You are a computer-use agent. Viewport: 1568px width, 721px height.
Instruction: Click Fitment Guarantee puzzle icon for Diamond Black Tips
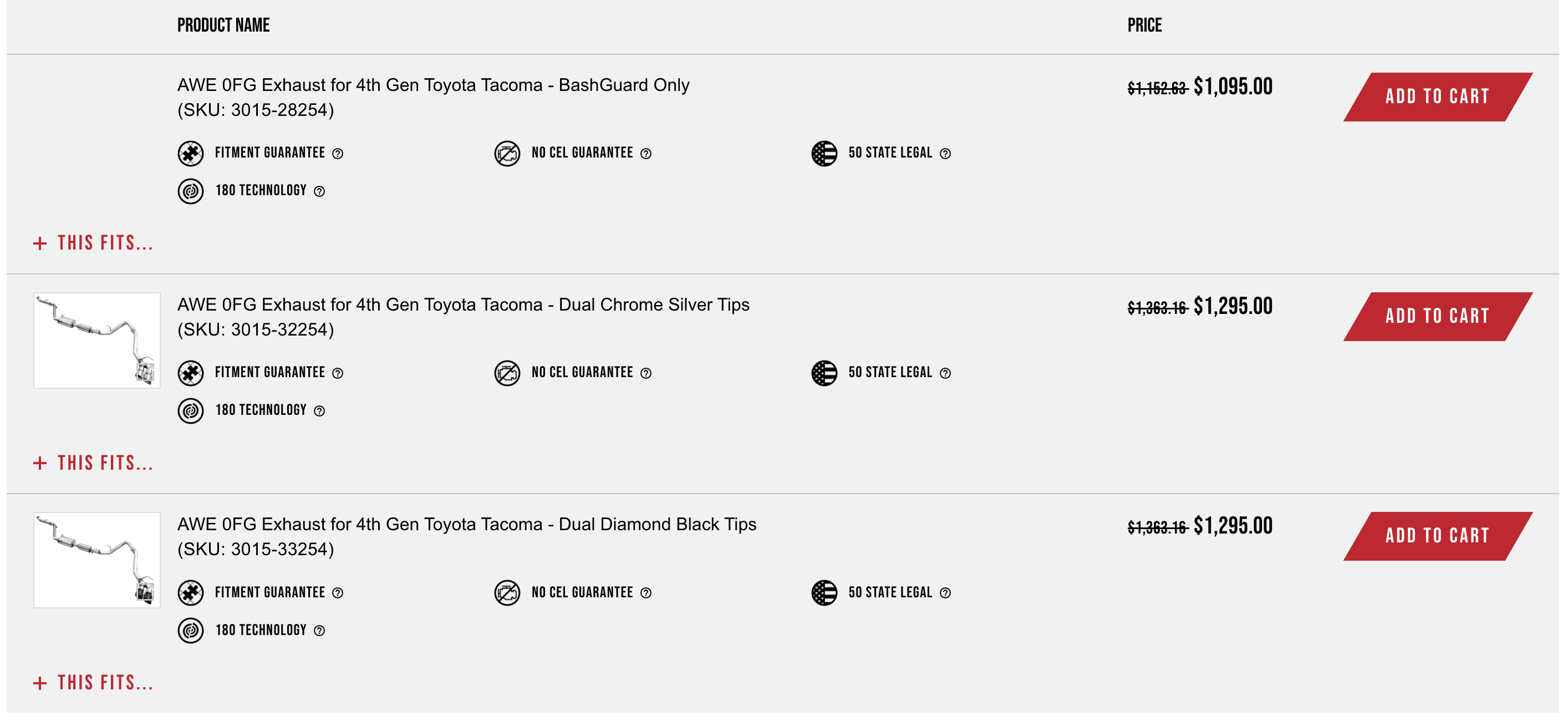coord(191,593)
